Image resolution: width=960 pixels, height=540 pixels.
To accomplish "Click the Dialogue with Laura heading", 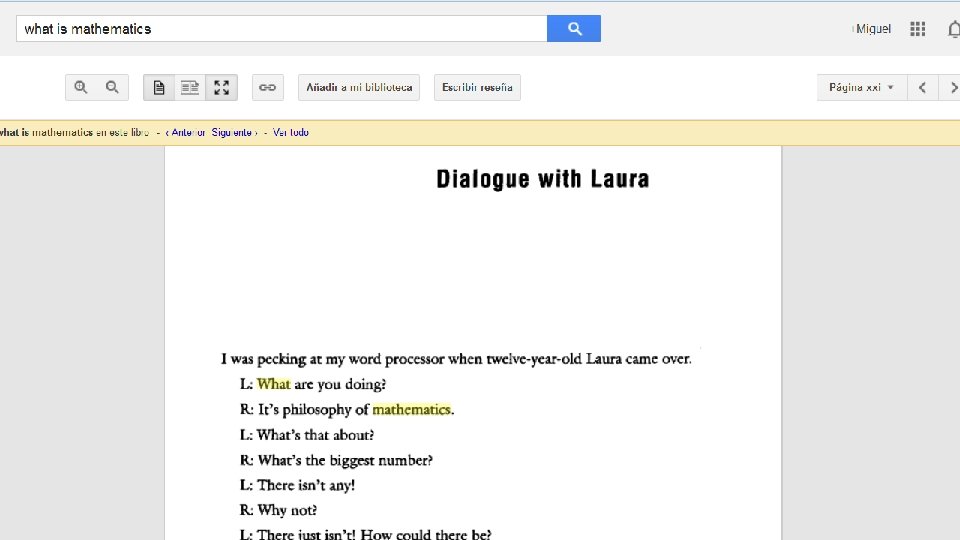I will point(542,179).
